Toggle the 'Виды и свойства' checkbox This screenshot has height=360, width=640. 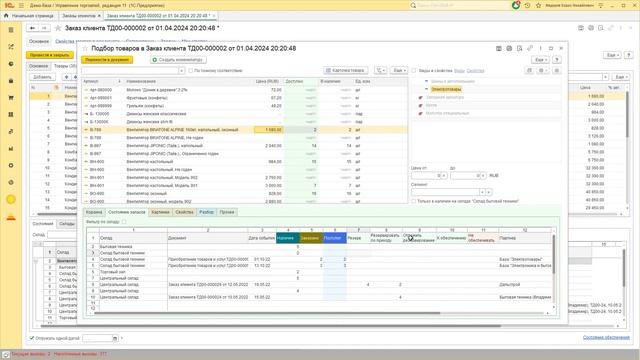pos(414,71)
